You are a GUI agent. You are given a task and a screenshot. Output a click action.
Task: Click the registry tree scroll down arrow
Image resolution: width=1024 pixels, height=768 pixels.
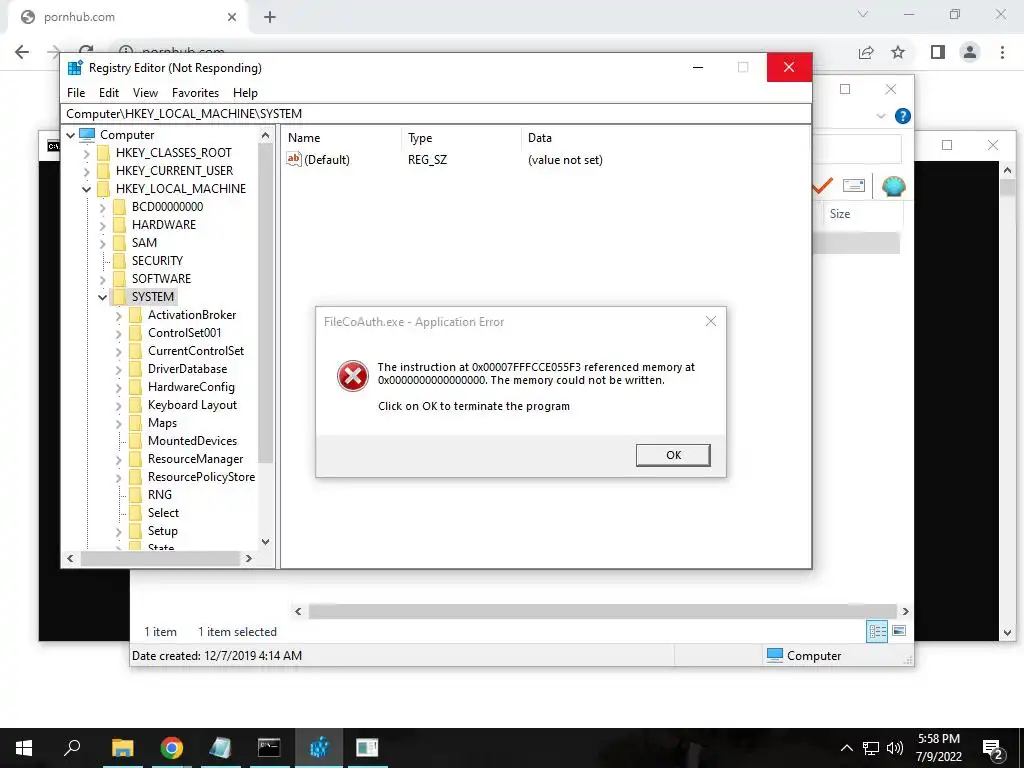point(265,541)
